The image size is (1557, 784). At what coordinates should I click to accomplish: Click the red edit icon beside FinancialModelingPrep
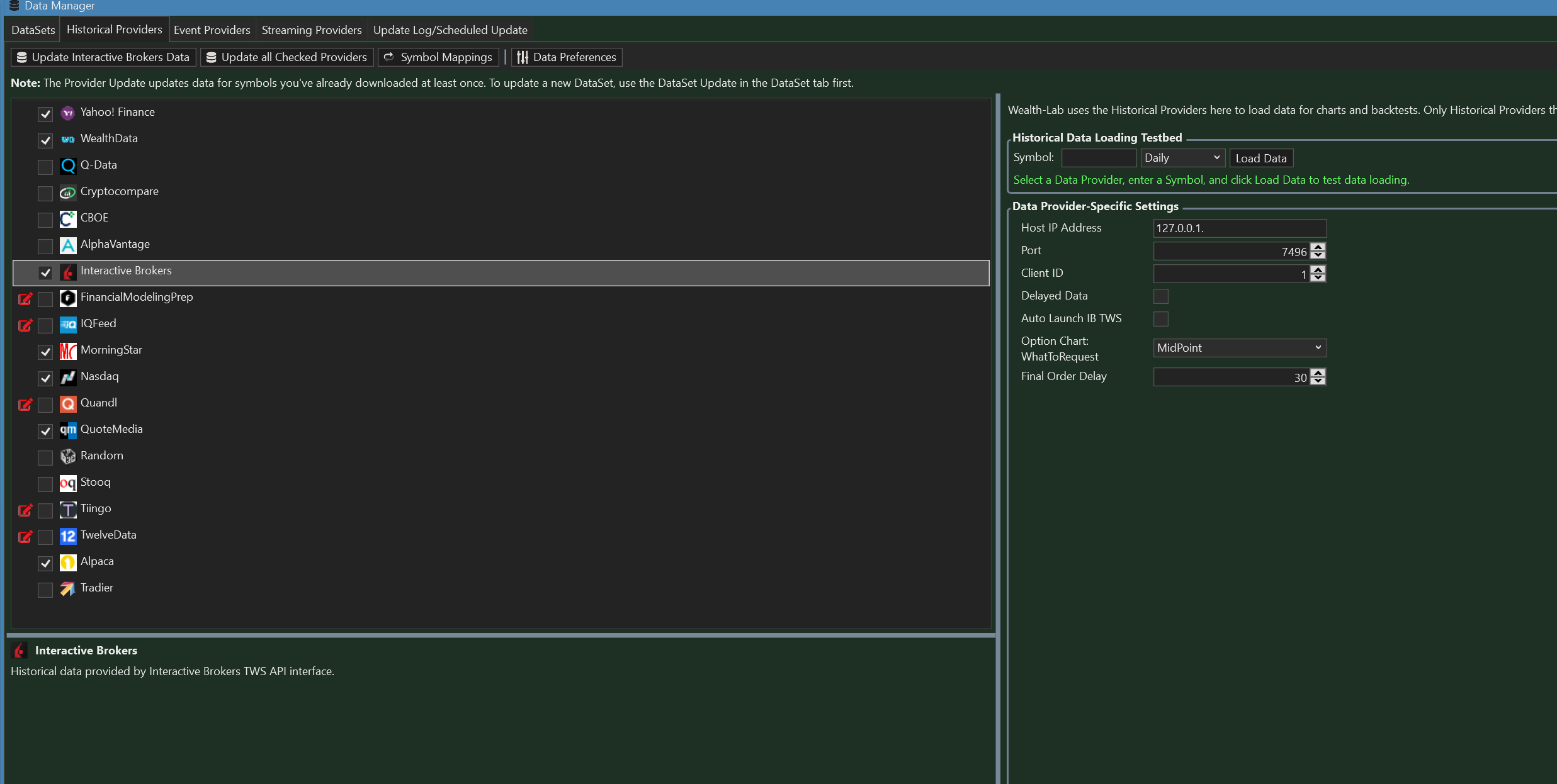[25, 298]
